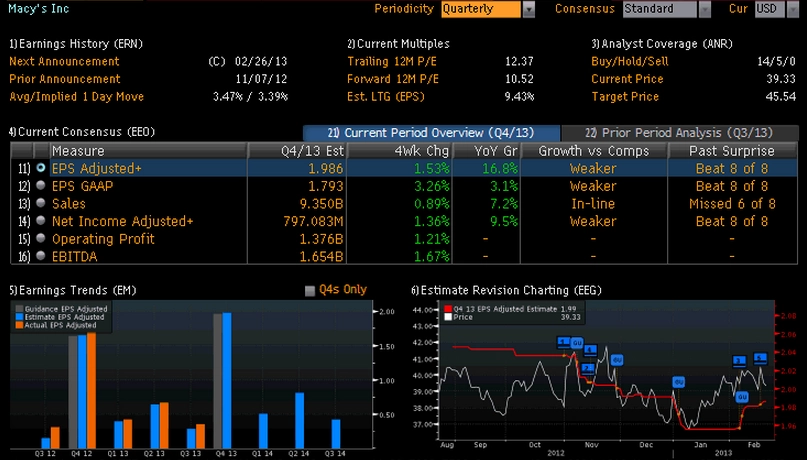The image size is (807, 460).
Task: Click the Est. LTG (EPS) label
Action: pos(386,96)
